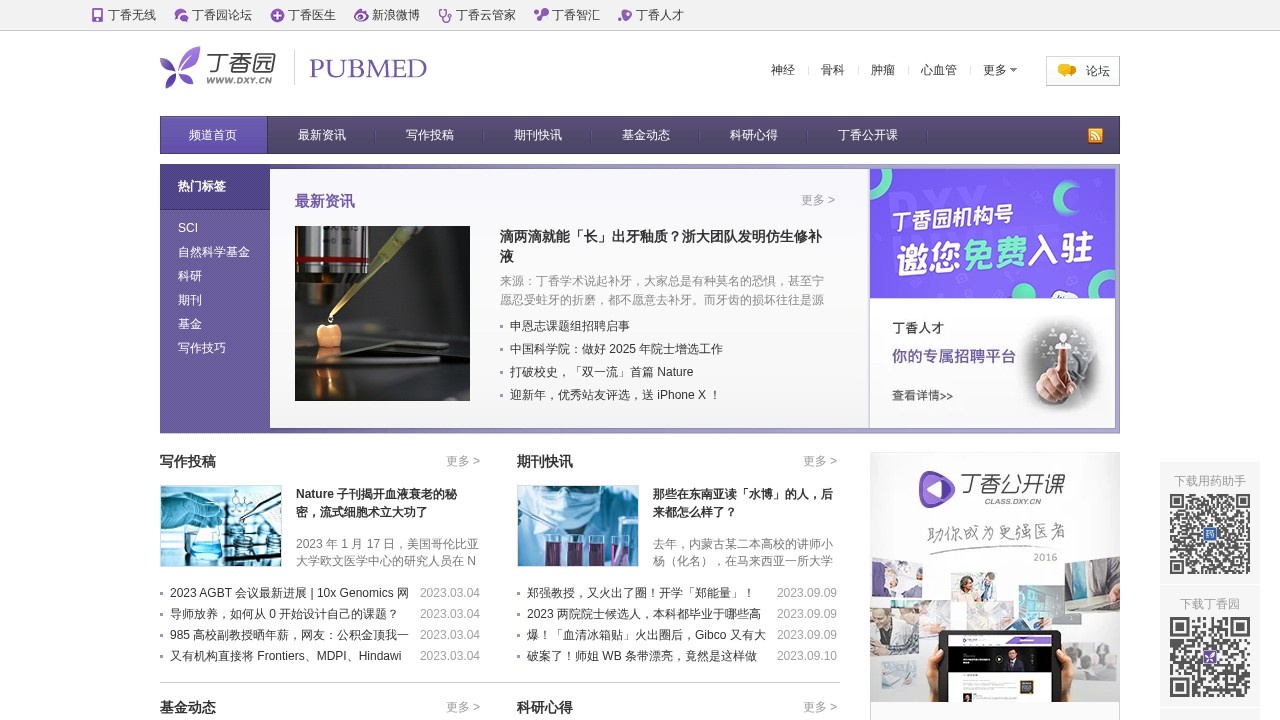Open the lab flask thumbnail under 写作投稿
The width and height of the screenshot is (1280, 720).
click(221, 526)
